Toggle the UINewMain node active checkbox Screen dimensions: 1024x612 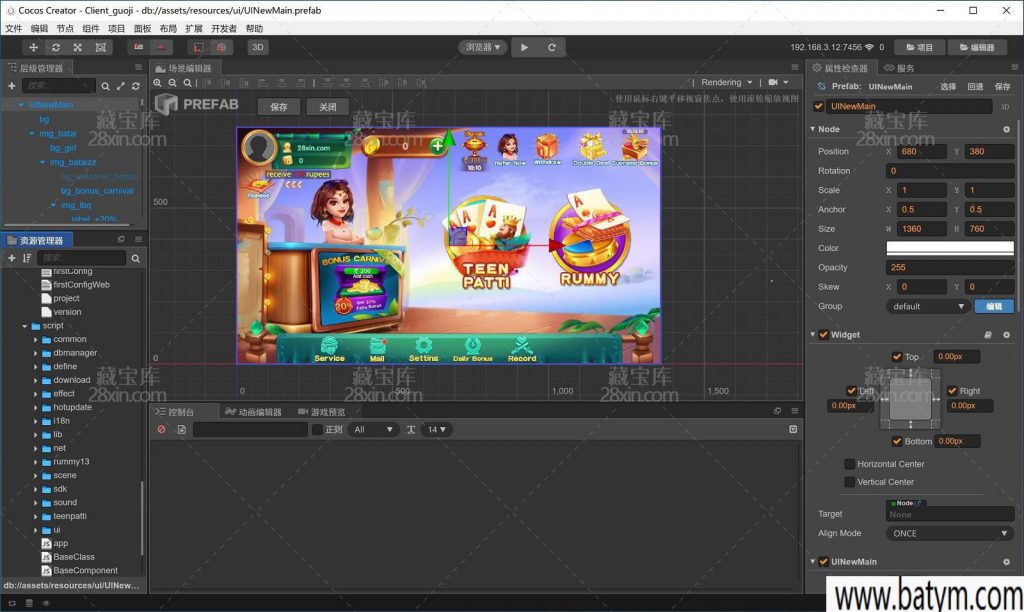point(818,106)
